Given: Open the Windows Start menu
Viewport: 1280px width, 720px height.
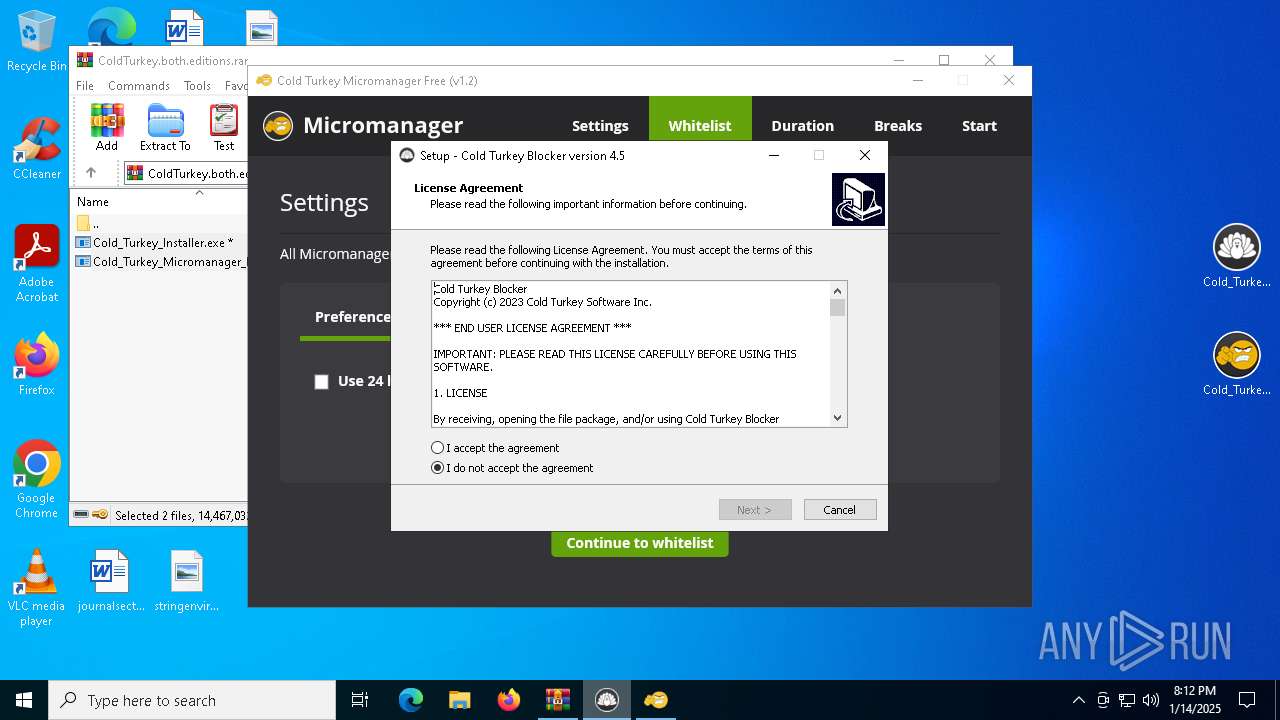Looking at the screenshot, I should pos(24,700).
